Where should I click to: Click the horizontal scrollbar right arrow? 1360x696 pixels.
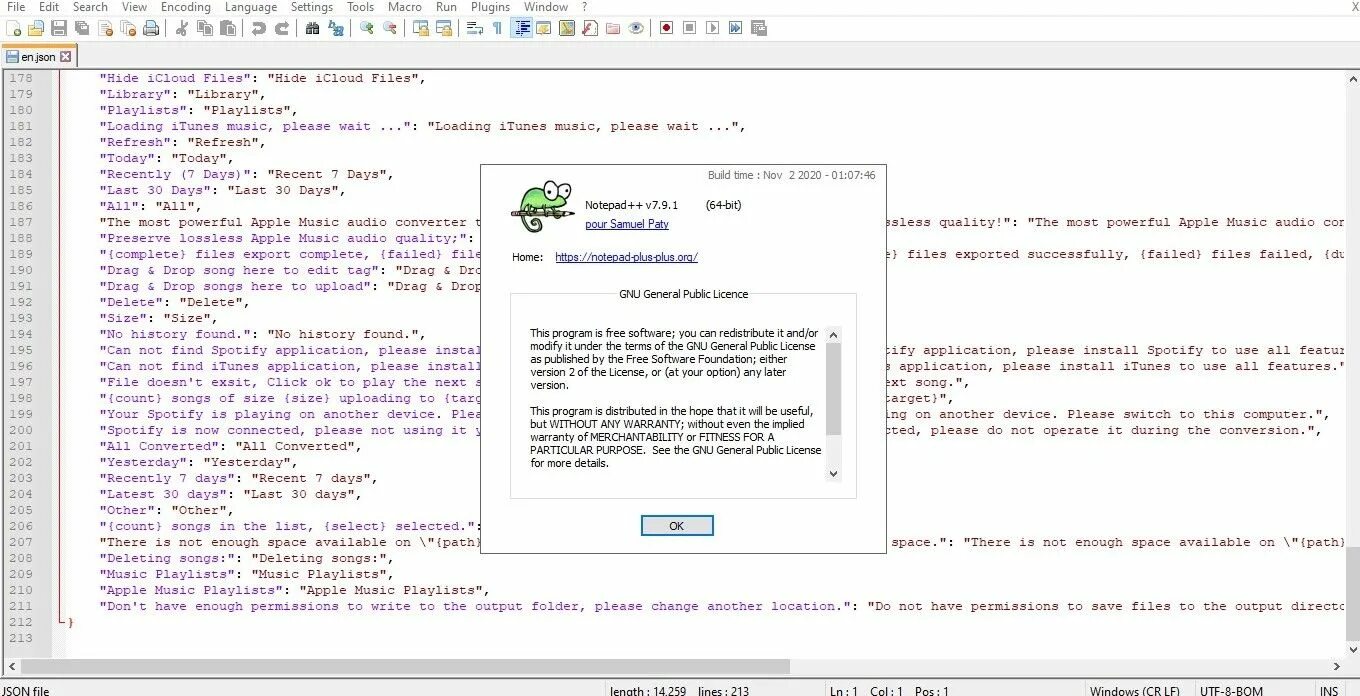1338,666
